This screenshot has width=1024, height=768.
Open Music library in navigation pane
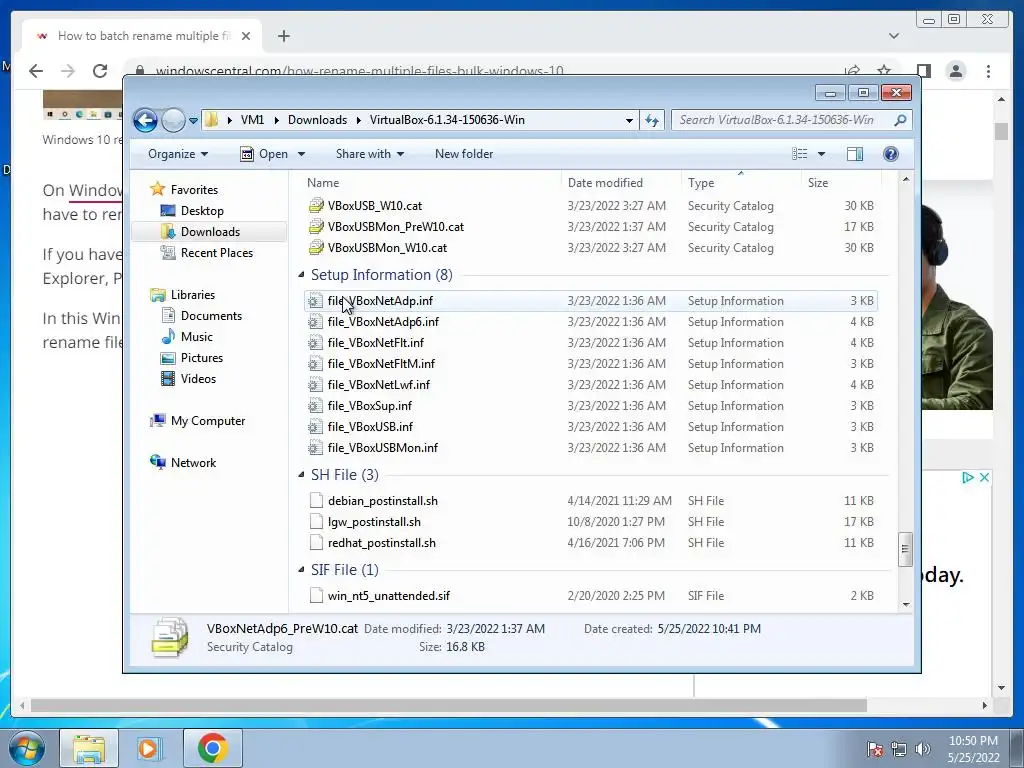click(197, 336)
